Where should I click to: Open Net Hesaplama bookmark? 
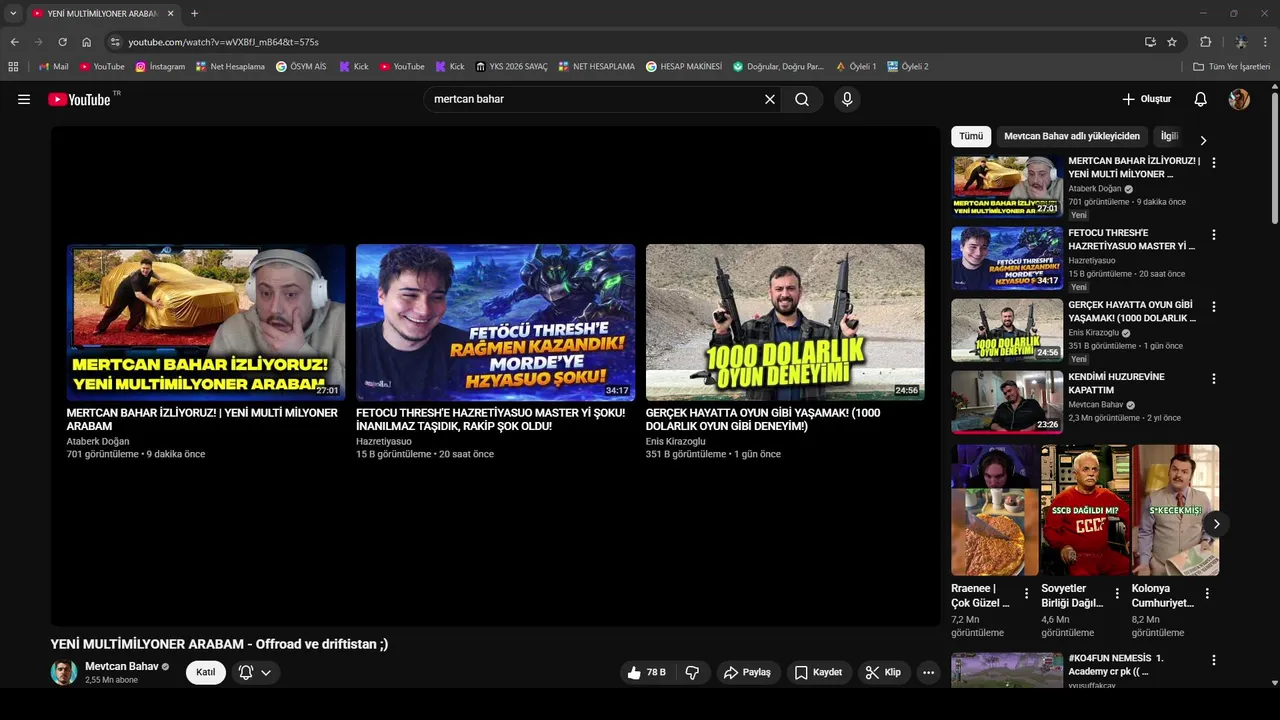pos(230,66)
